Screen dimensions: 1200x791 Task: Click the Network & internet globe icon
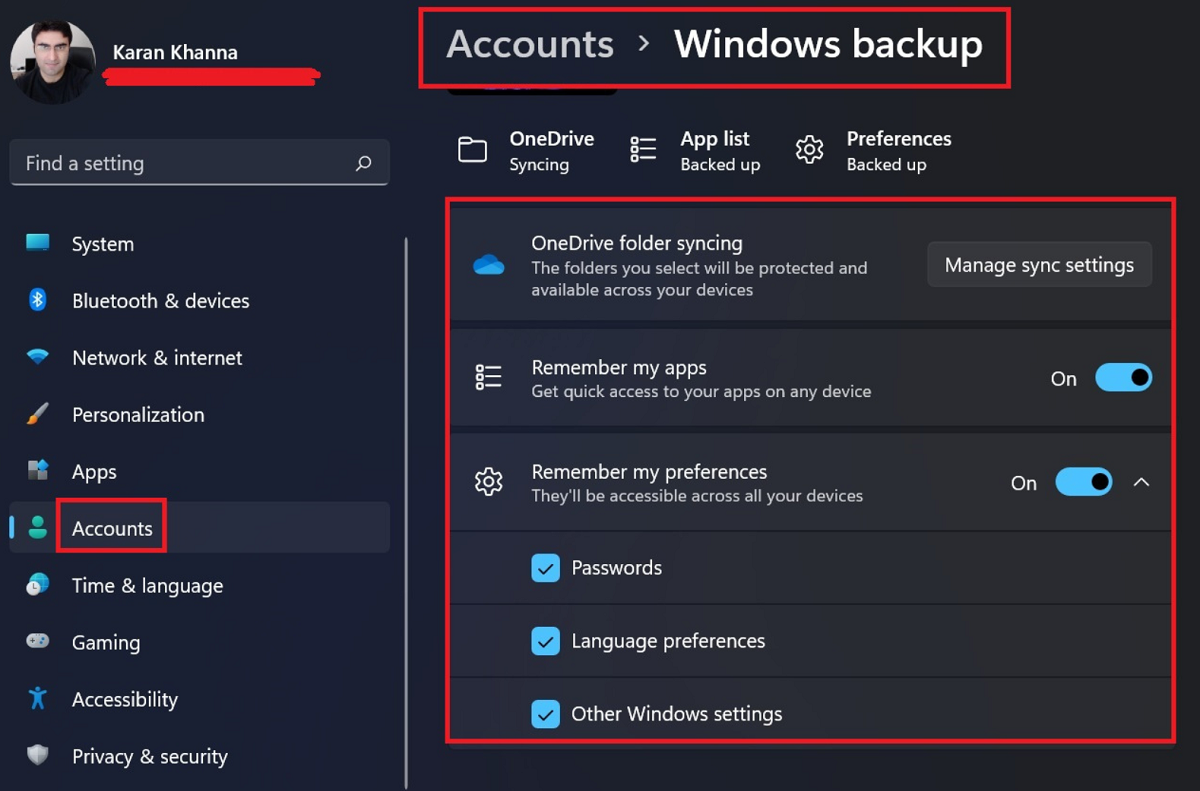coord(35,357)
